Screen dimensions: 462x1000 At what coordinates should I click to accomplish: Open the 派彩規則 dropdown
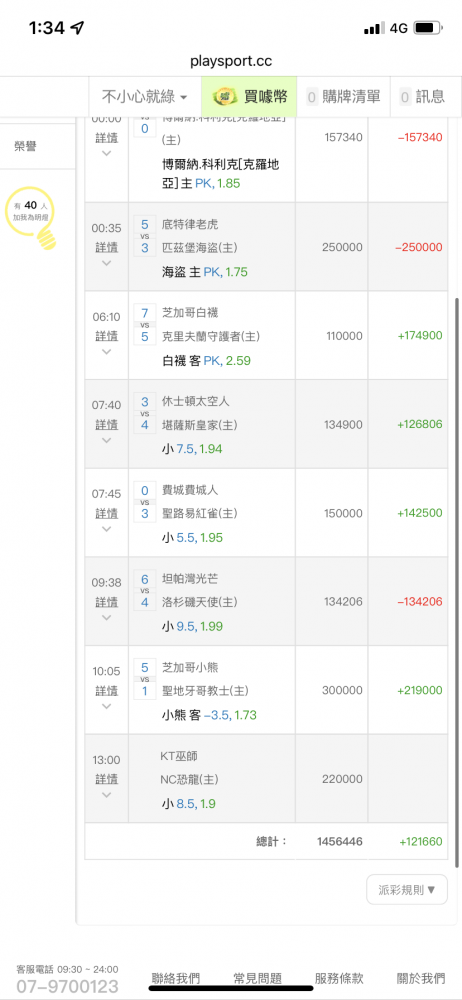(407, 889)
